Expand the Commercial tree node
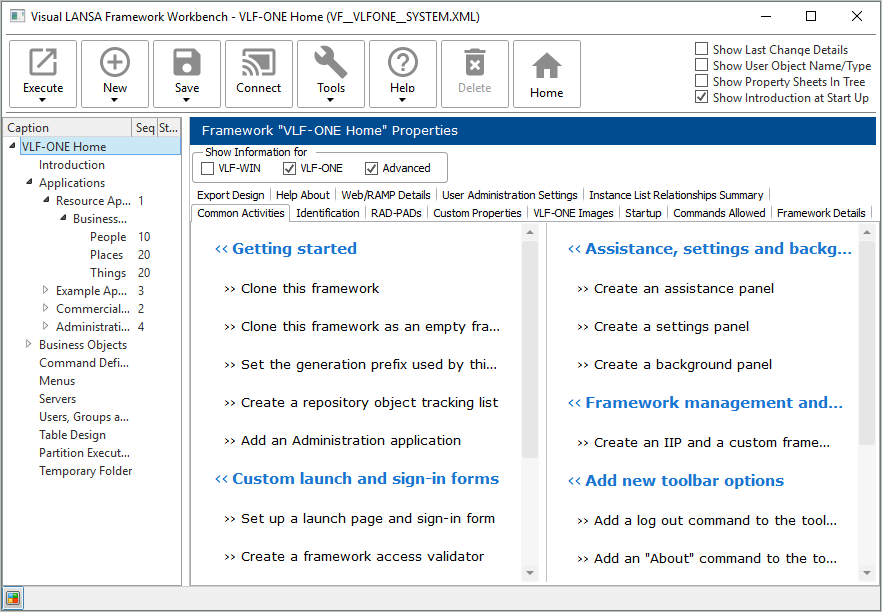Screen dimensions: 882x612 coord(45,309)
